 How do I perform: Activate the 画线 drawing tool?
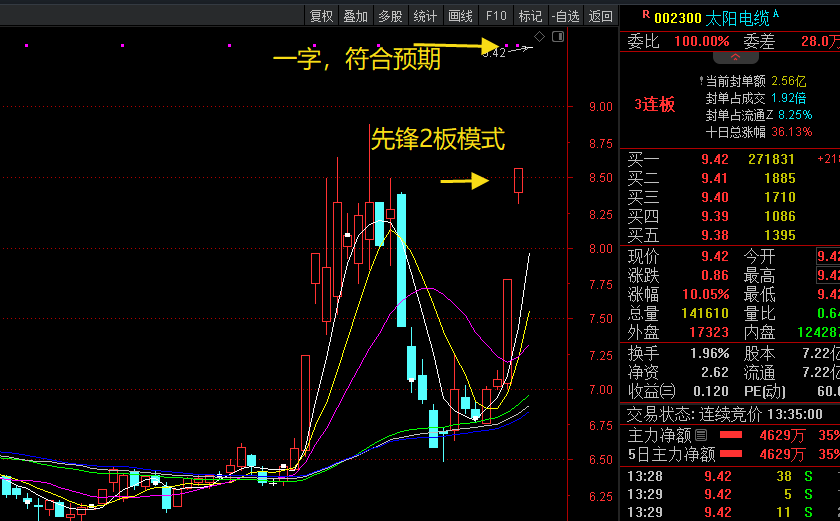[x=460, y=16]
